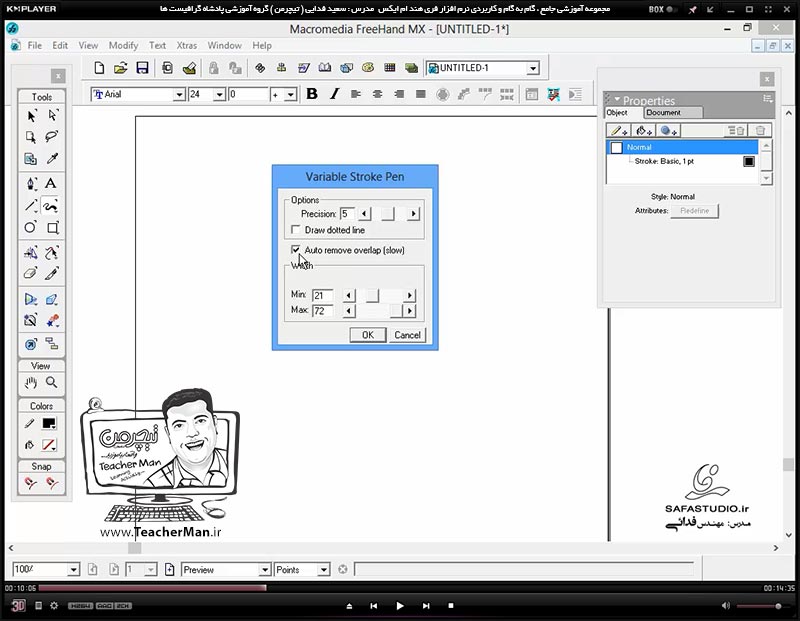Click the Redefine button
Viewport: 800px width, 621px height.
(694, 211)
